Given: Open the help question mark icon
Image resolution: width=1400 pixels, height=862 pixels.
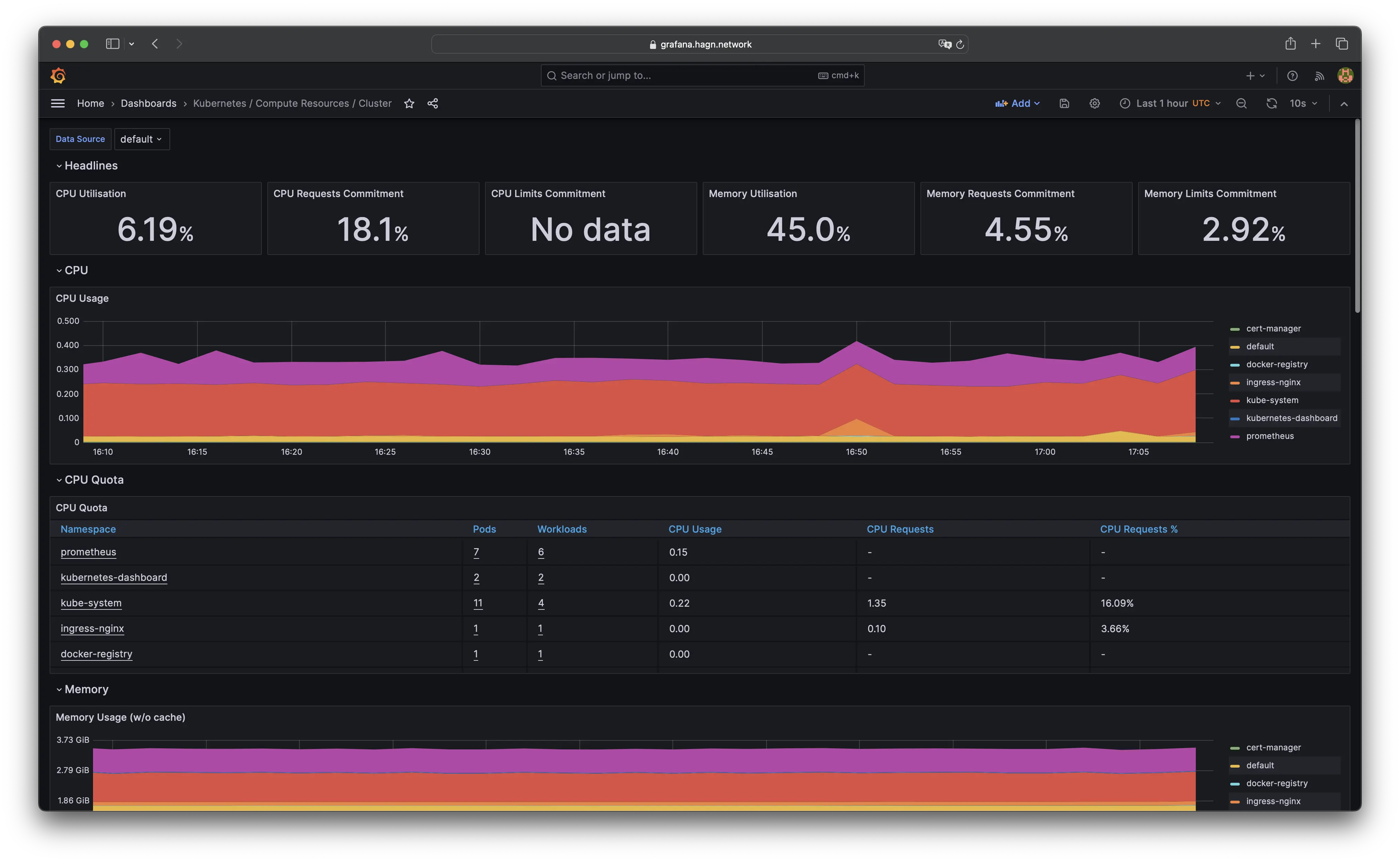Looking at the screenshot, I should (x=1292, y=75).
